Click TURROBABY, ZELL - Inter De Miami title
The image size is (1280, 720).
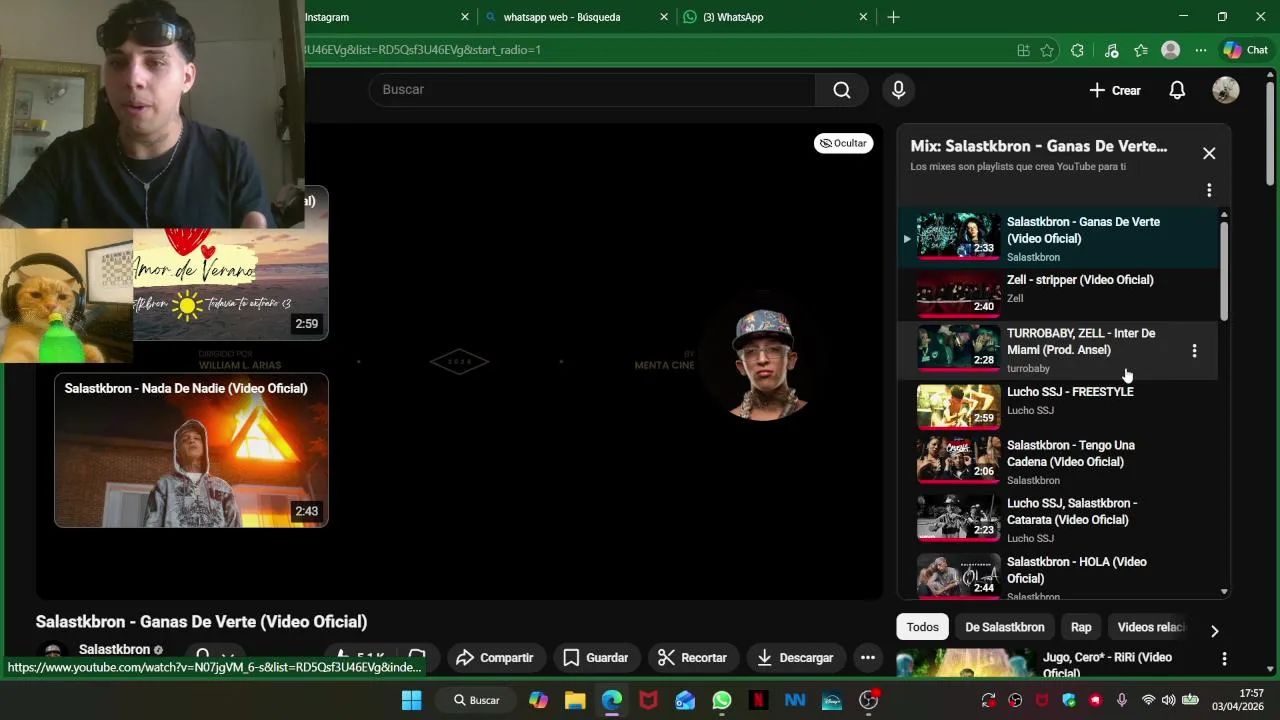1081,341
